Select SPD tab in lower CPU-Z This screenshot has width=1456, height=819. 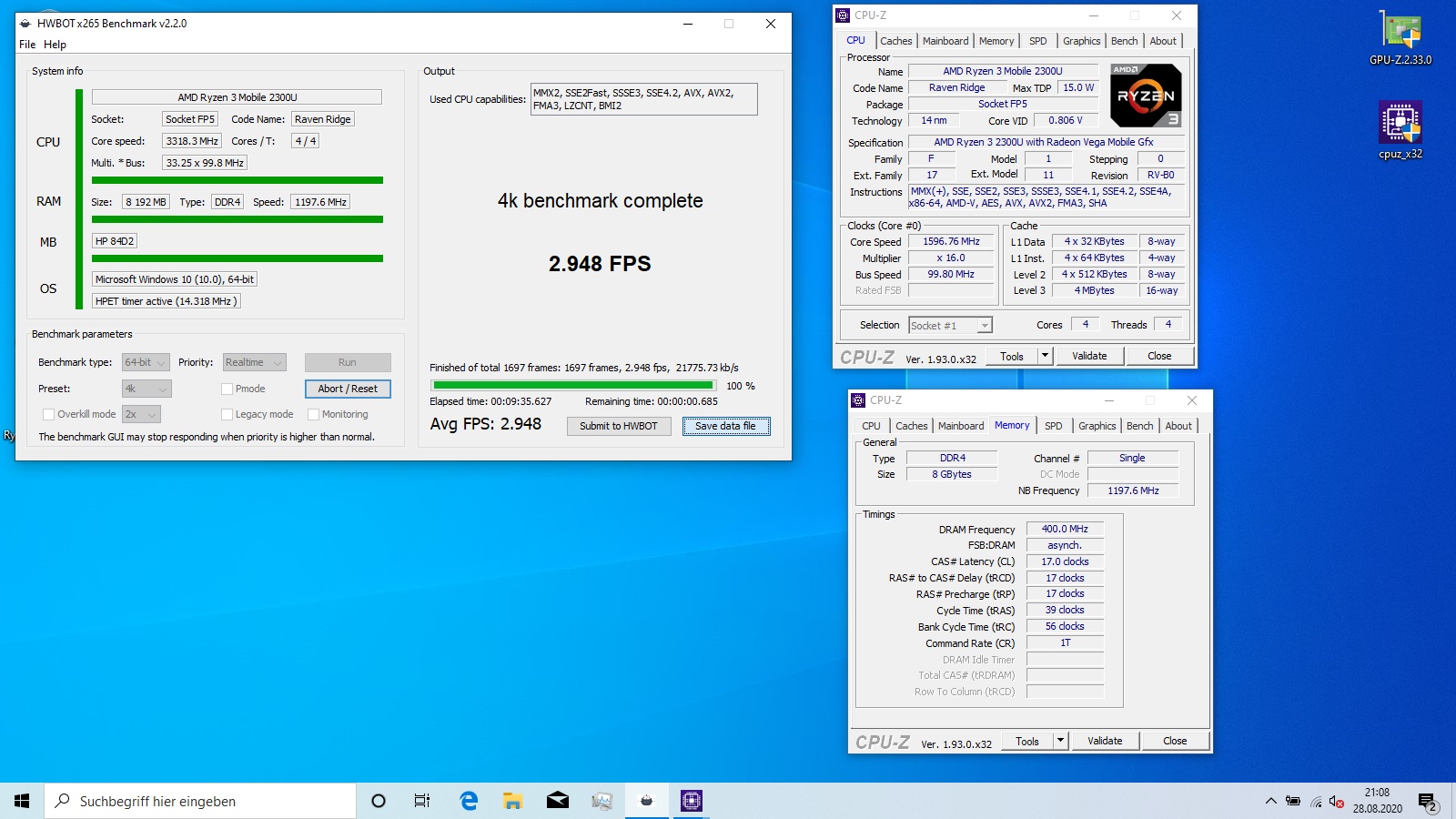[1053, 426]
